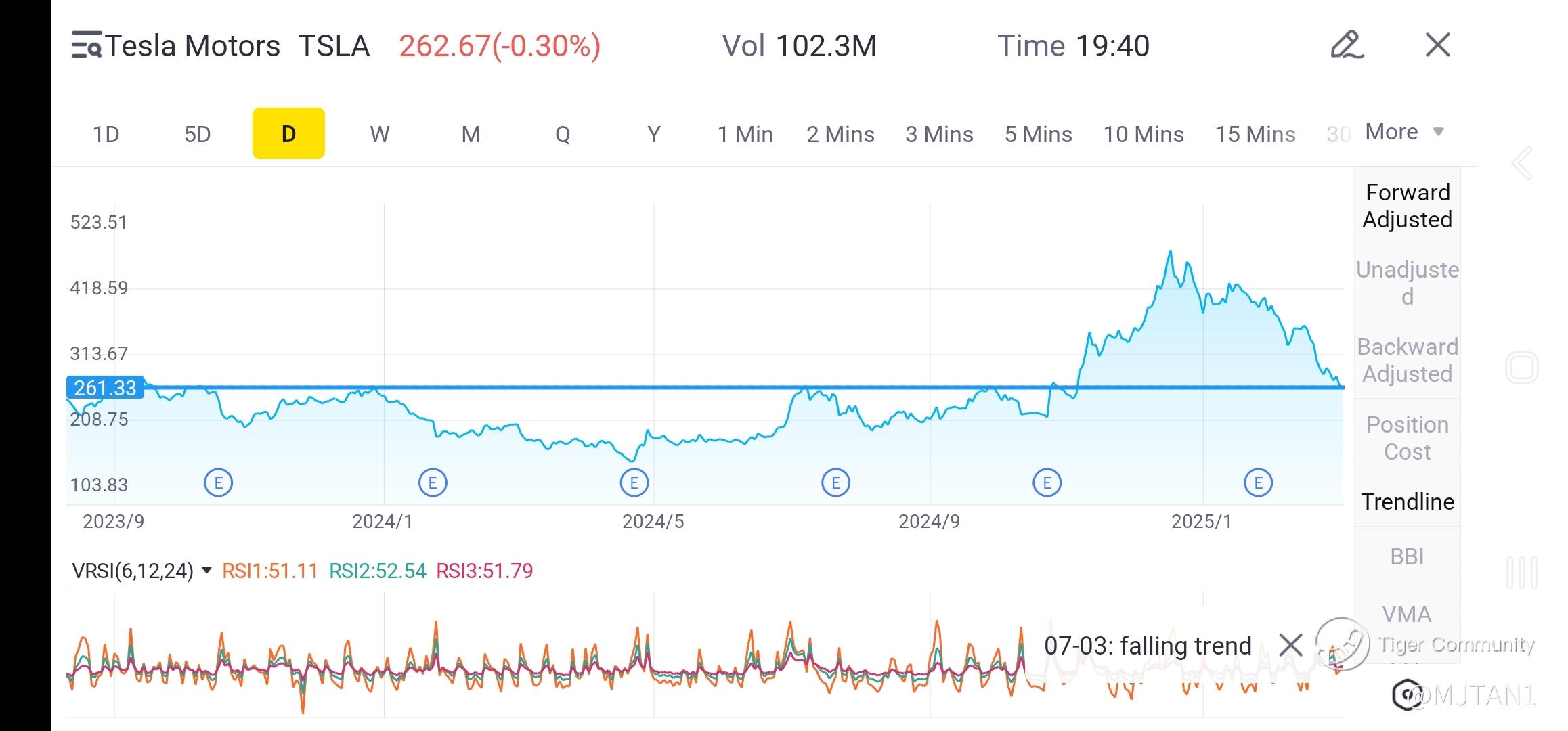Image resolution: width=1568 pixels, height=731 pixels.
Task: Select the earnings marker after 2023/9
Action: pos(218,483)
